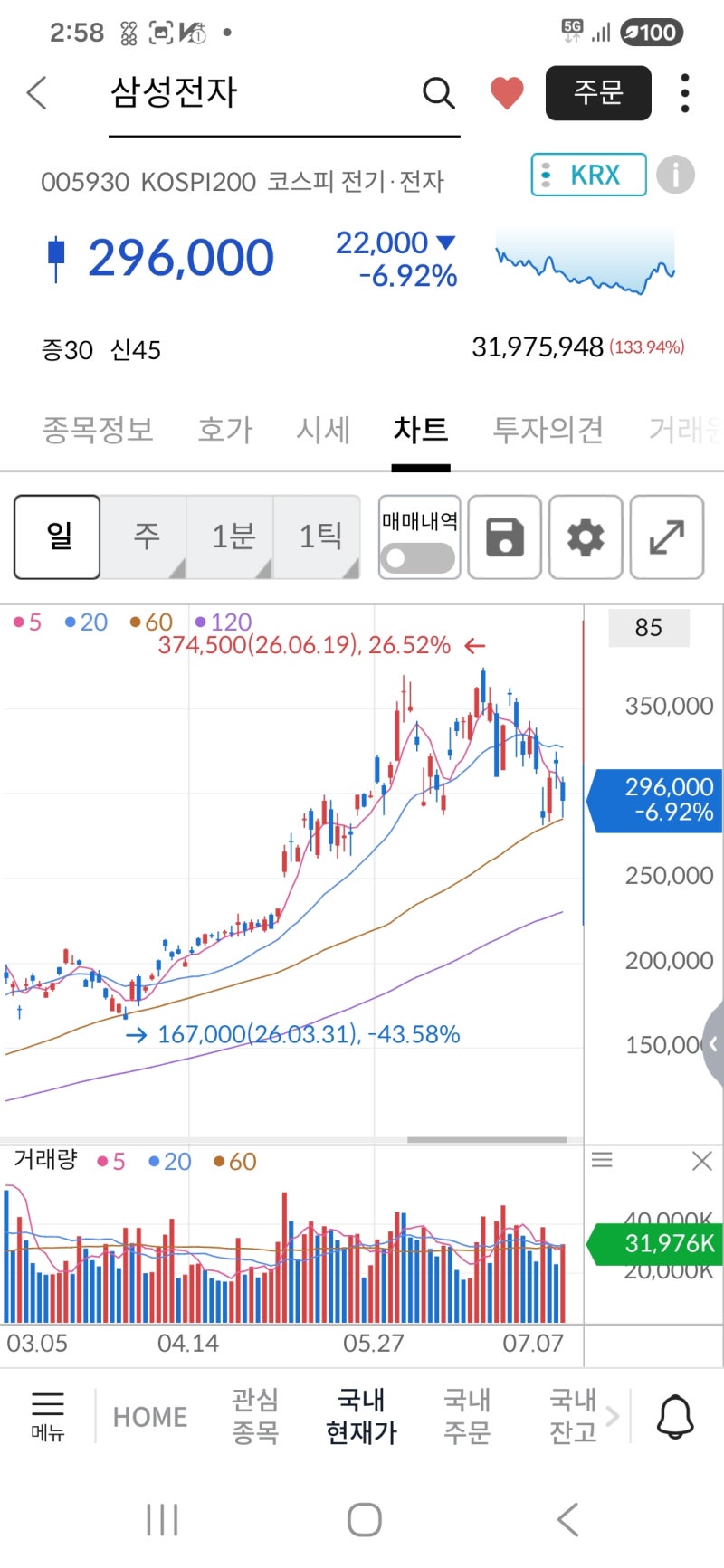This screenshot has width=724, height=1568.
Task: Switch to the 종목정보 tab
Action: point(98,430)
